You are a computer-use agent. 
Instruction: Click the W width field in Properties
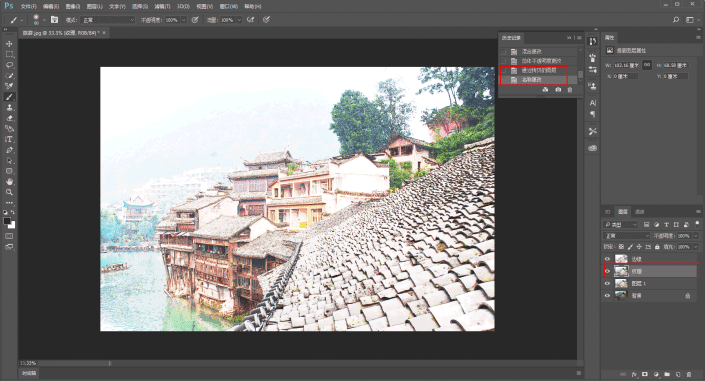[x=626, y=65]
